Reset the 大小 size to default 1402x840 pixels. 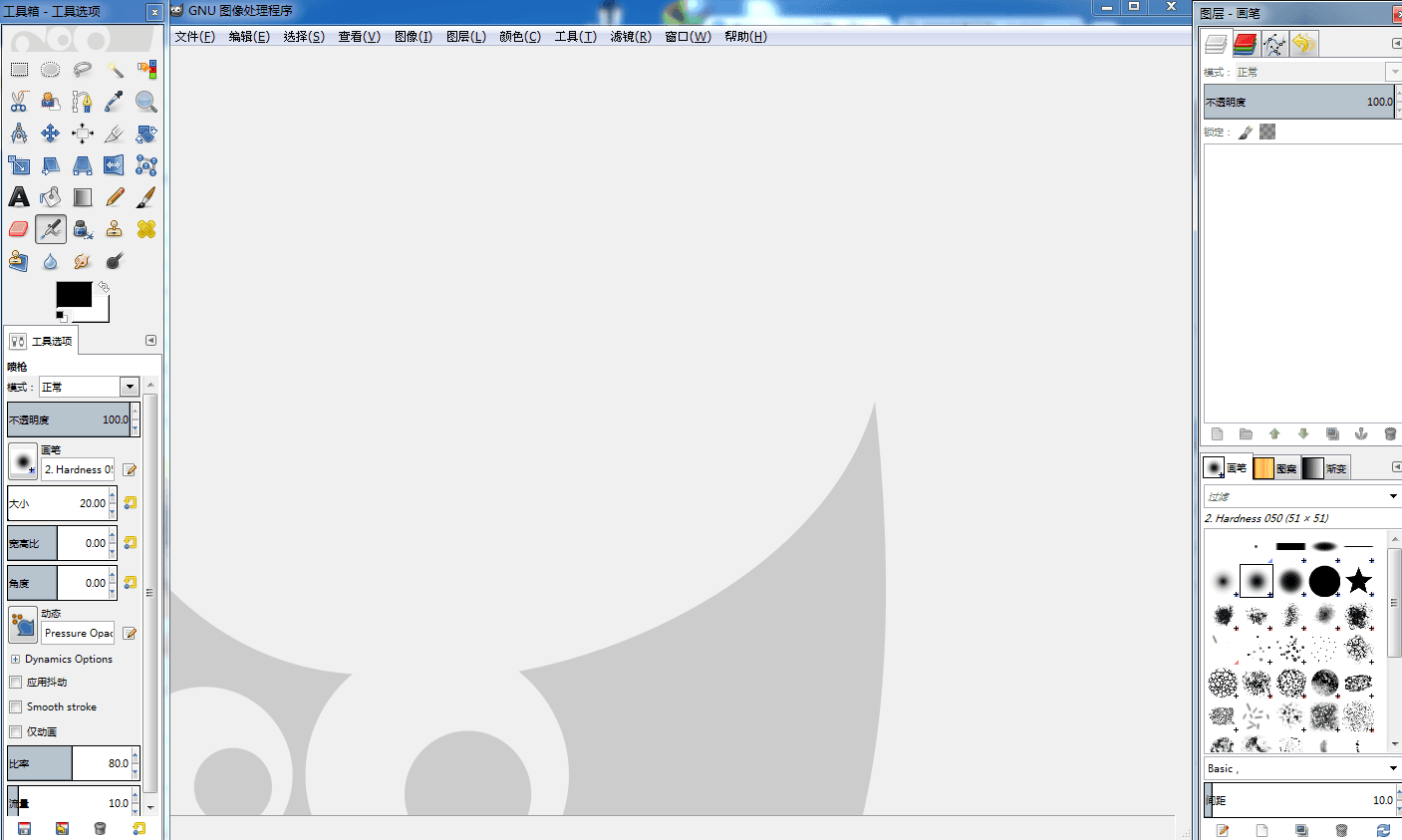pos(130,503)
